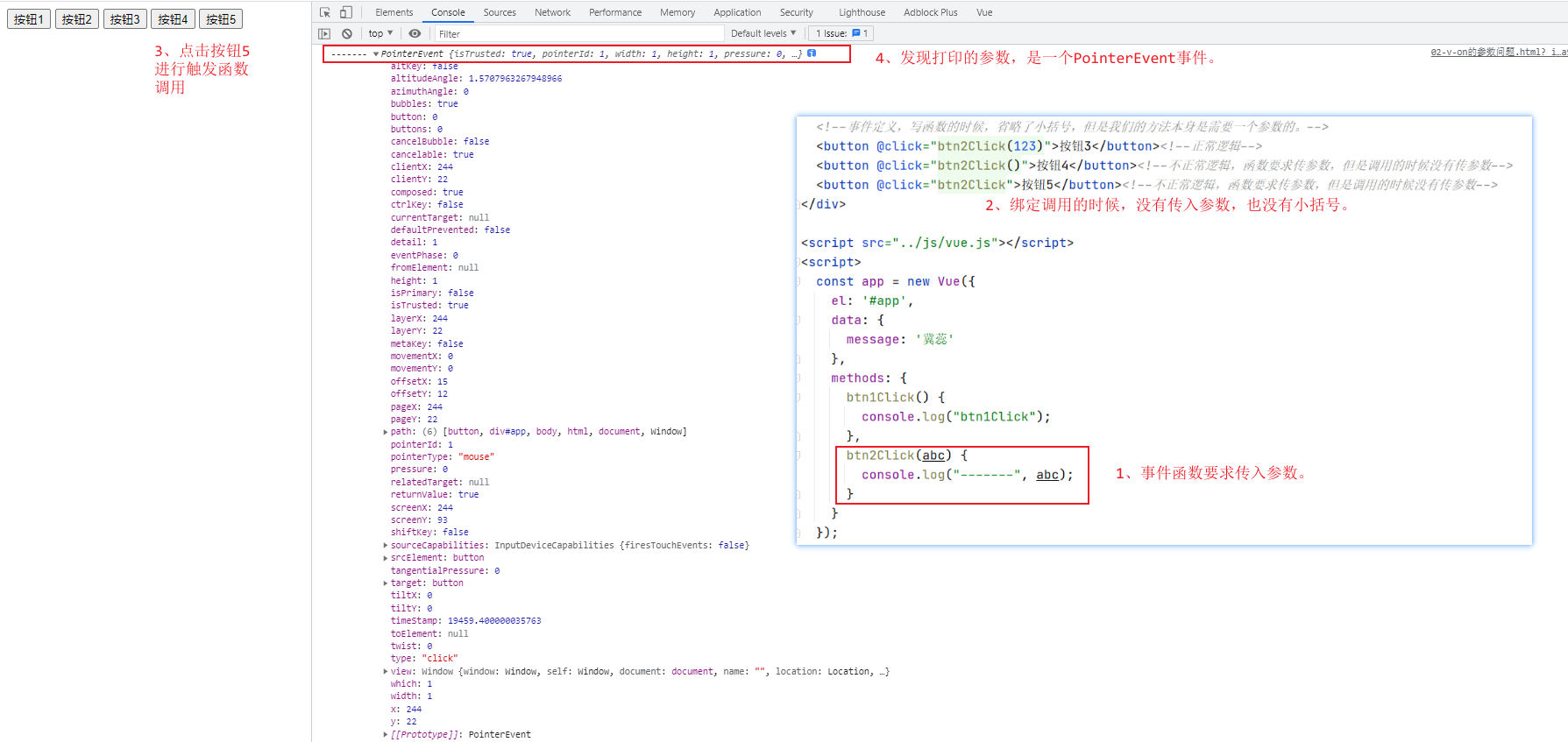
Task: Switch to the Console tab
Action: pos(448,12)
